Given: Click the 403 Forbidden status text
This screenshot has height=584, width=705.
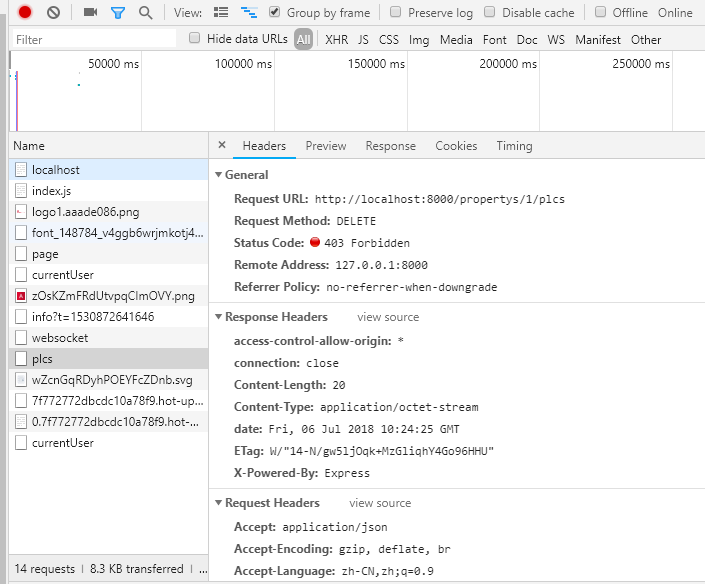Looking at the screenshot, I should pos(367,243).
